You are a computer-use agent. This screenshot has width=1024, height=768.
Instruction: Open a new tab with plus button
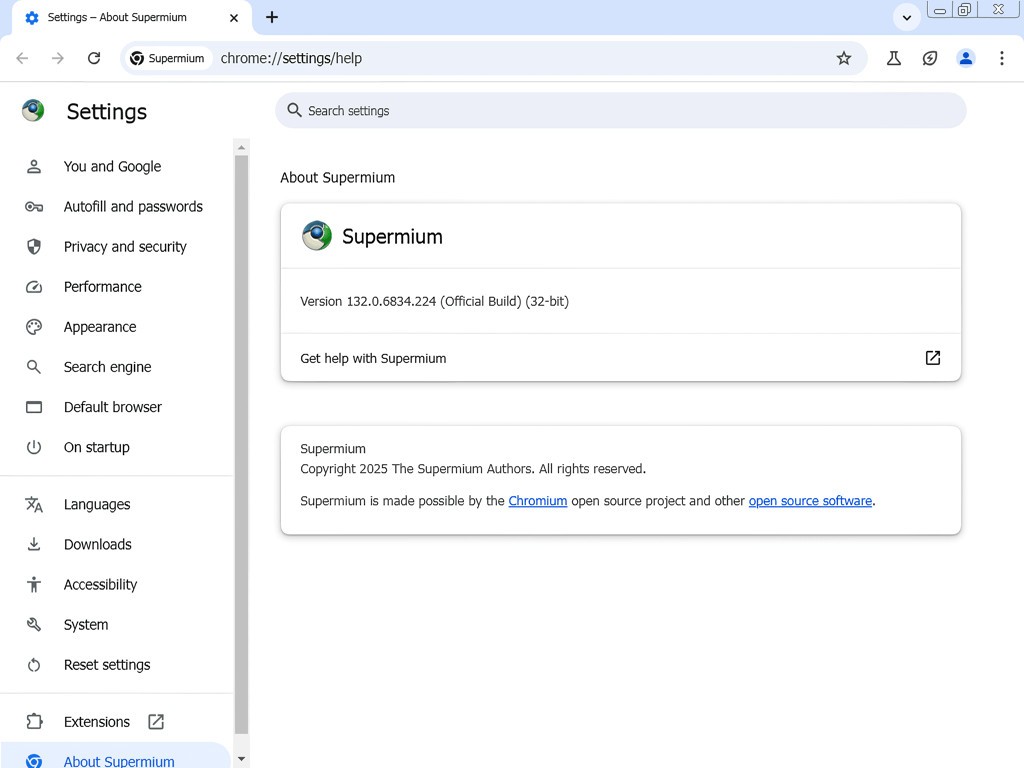pos(272,18)
